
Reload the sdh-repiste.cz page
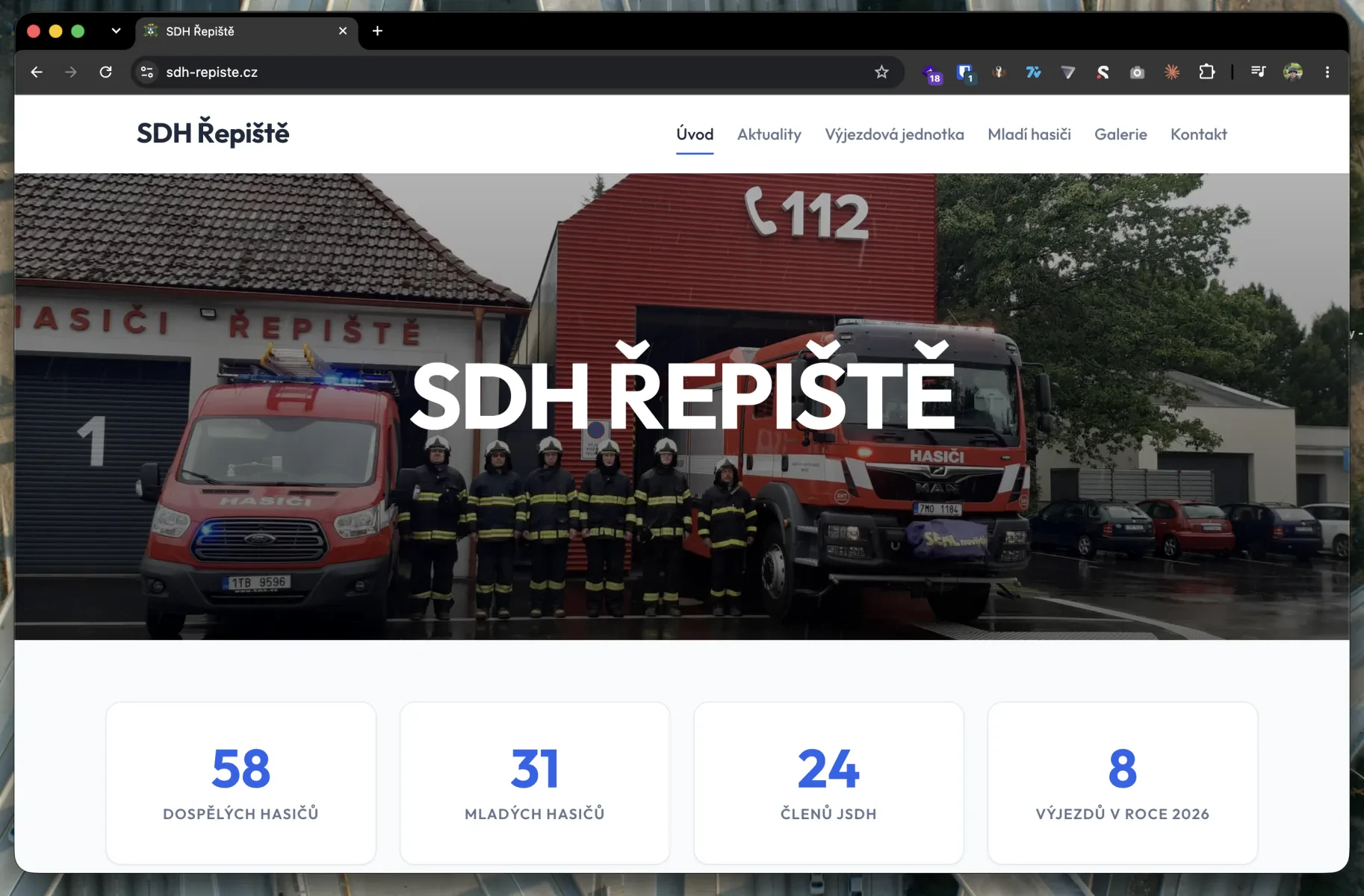[x=106, y=72]
